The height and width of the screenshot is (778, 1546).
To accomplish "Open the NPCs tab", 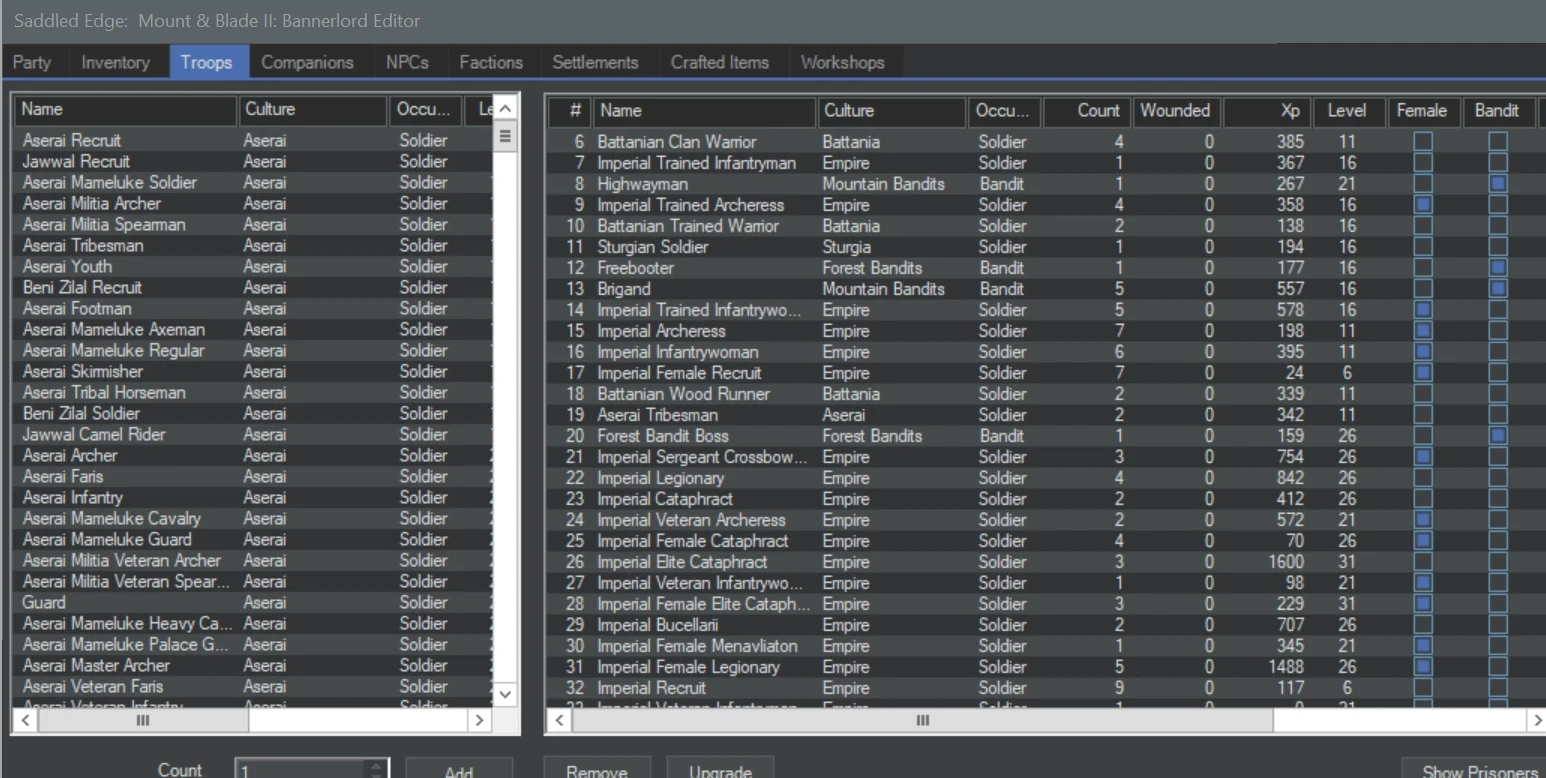I will (x=407, y=62).
